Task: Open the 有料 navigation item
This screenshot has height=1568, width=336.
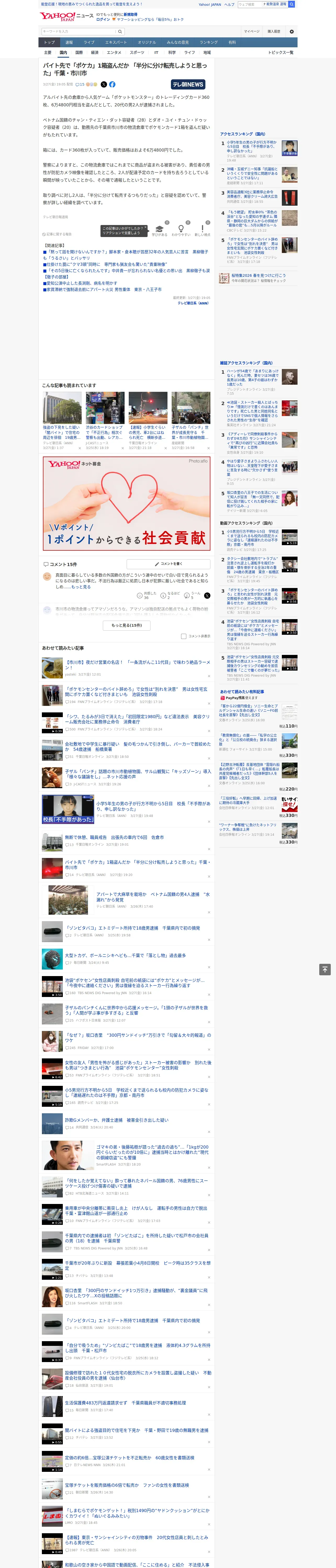Action: point(232,43)
